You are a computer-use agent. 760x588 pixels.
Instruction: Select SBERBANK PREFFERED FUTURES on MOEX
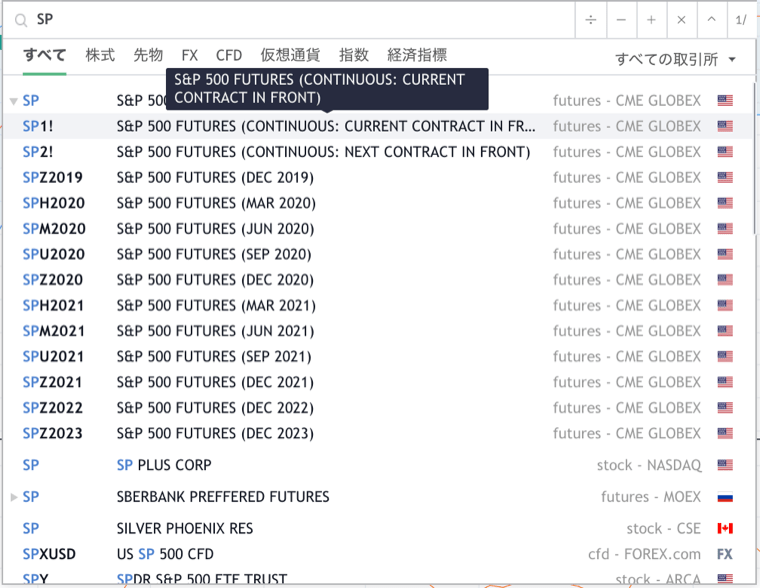pos(378,497)
